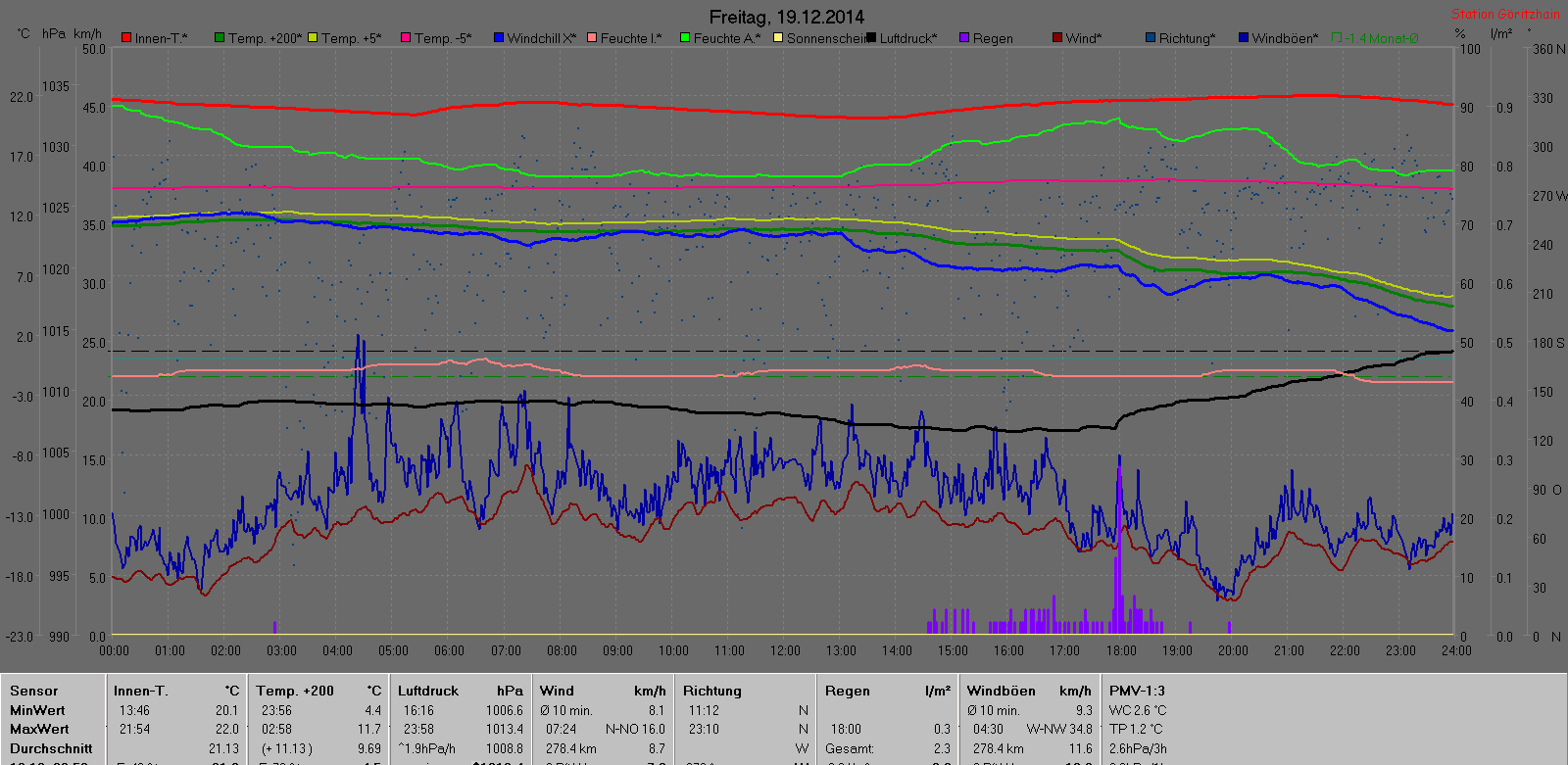Click the '06:00' time axis label

click(449, 650)
